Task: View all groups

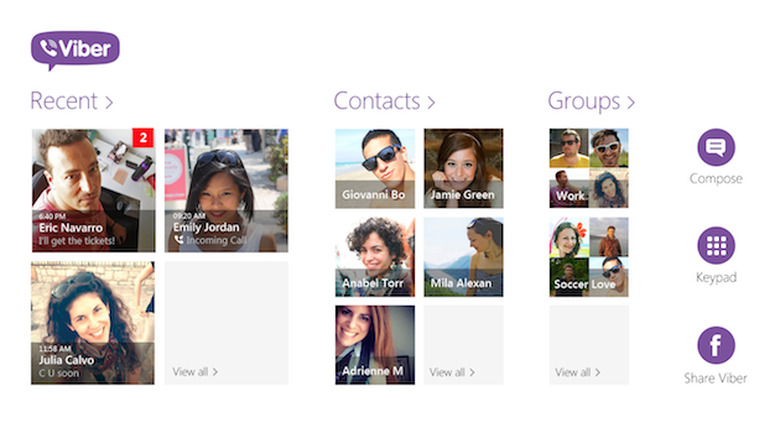Action: pos(577,372)
